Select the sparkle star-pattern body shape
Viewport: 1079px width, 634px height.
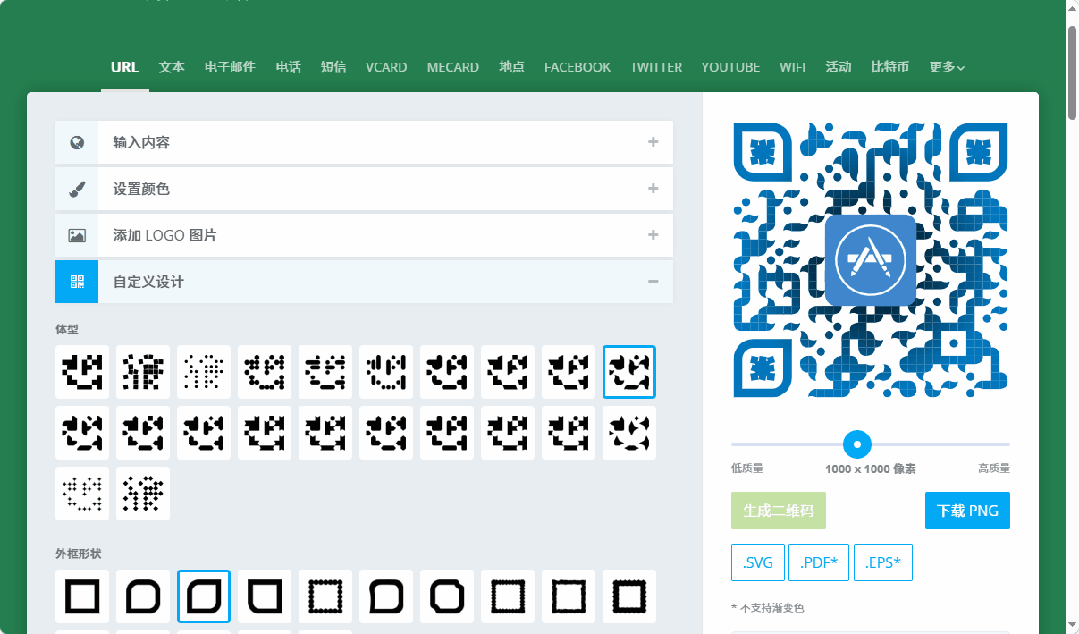click(82, 494)
